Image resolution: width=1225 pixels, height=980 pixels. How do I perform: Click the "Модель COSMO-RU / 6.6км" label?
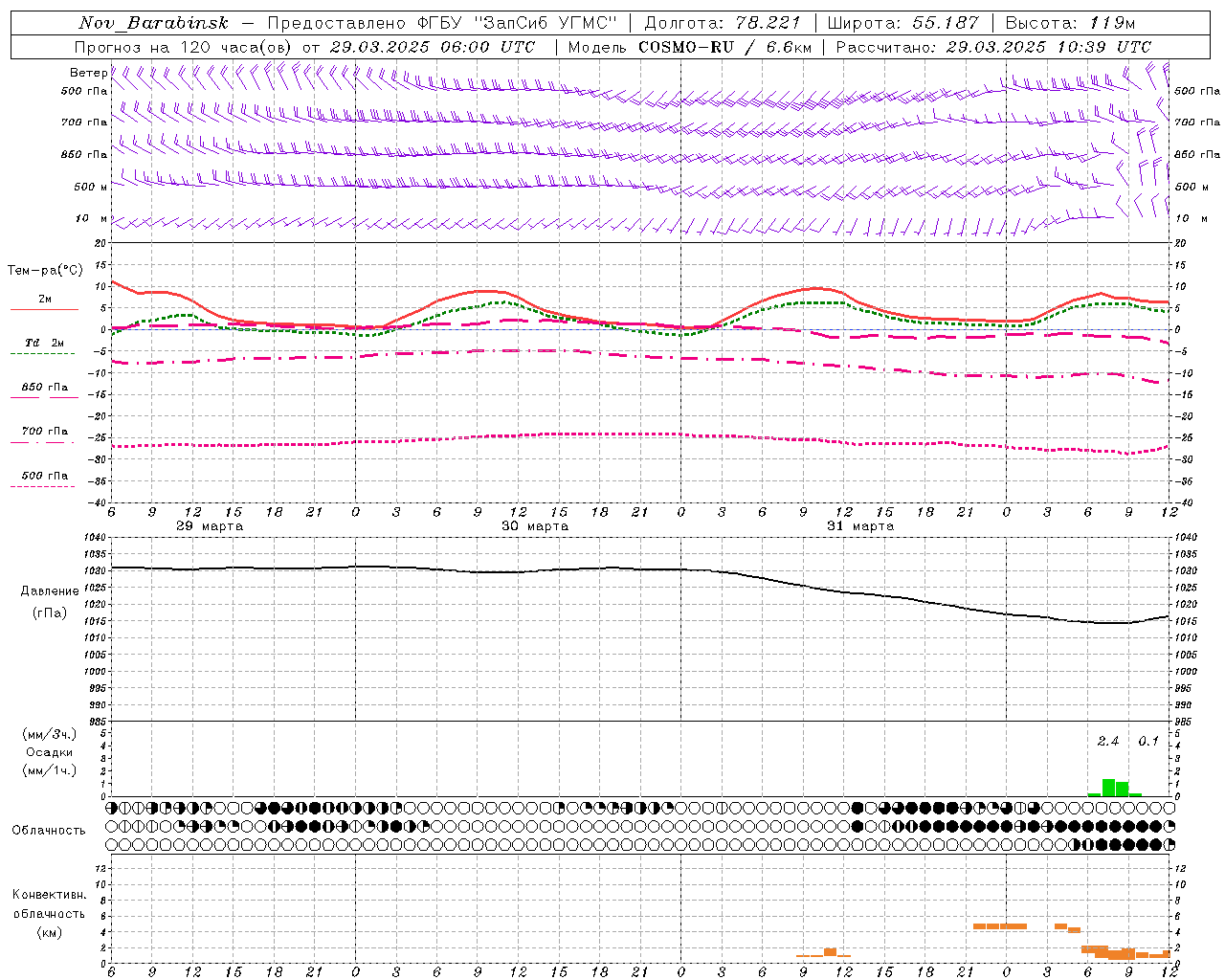coord(690,47)
